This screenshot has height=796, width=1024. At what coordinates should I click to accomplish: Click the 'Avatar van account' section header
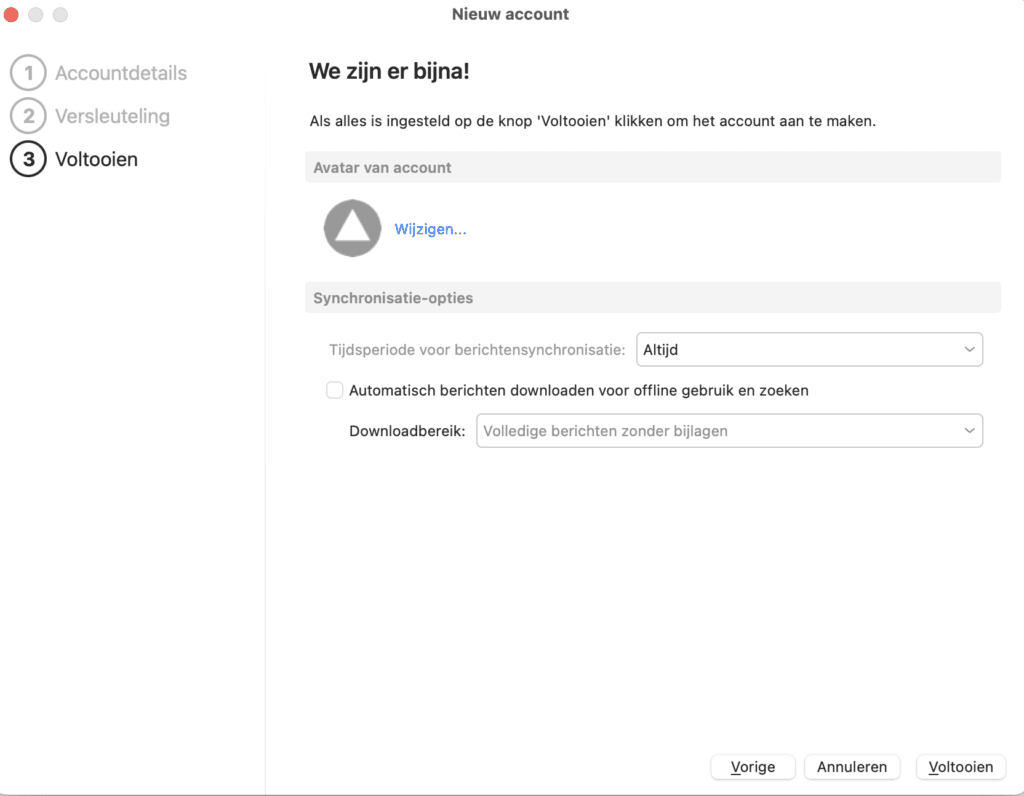382,168
